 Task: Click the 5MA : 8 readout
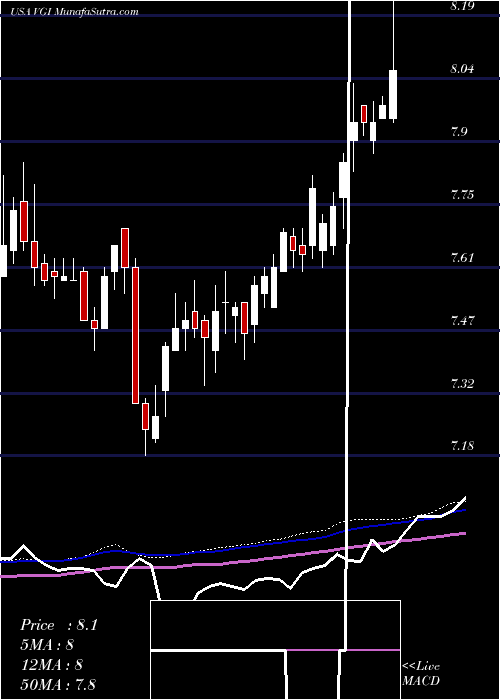pos(47,645)
